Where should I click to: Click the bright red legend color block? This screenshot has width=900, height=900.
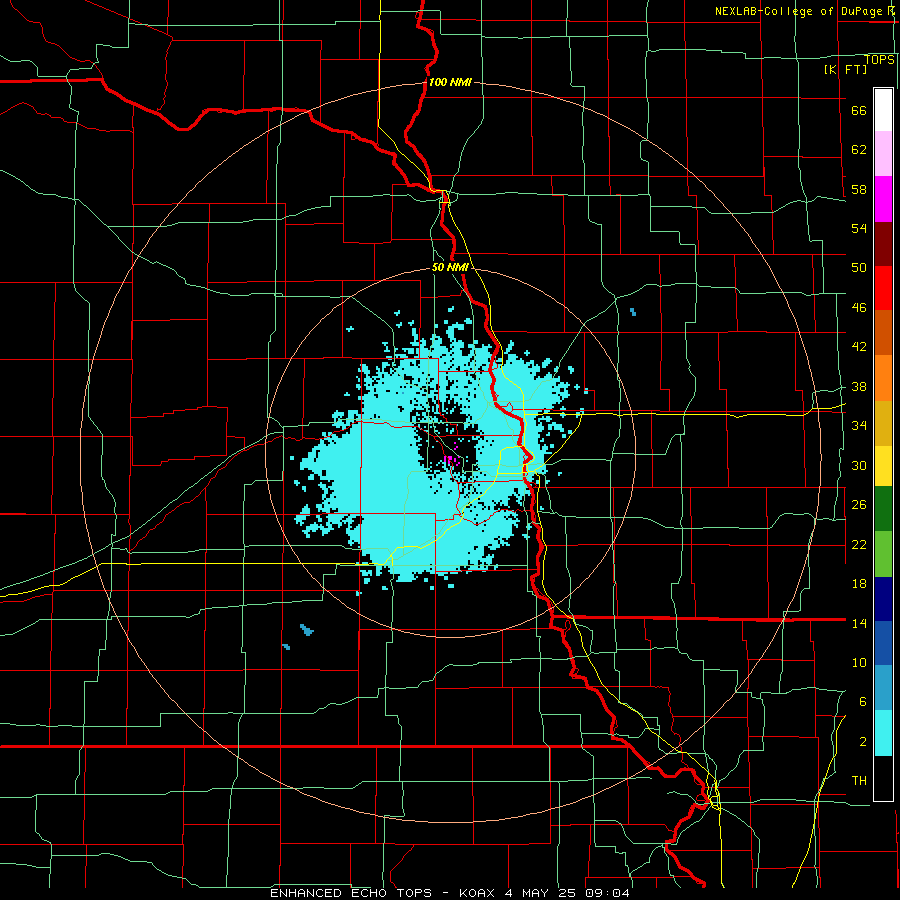pyautogui.click(x=883, y=288)
